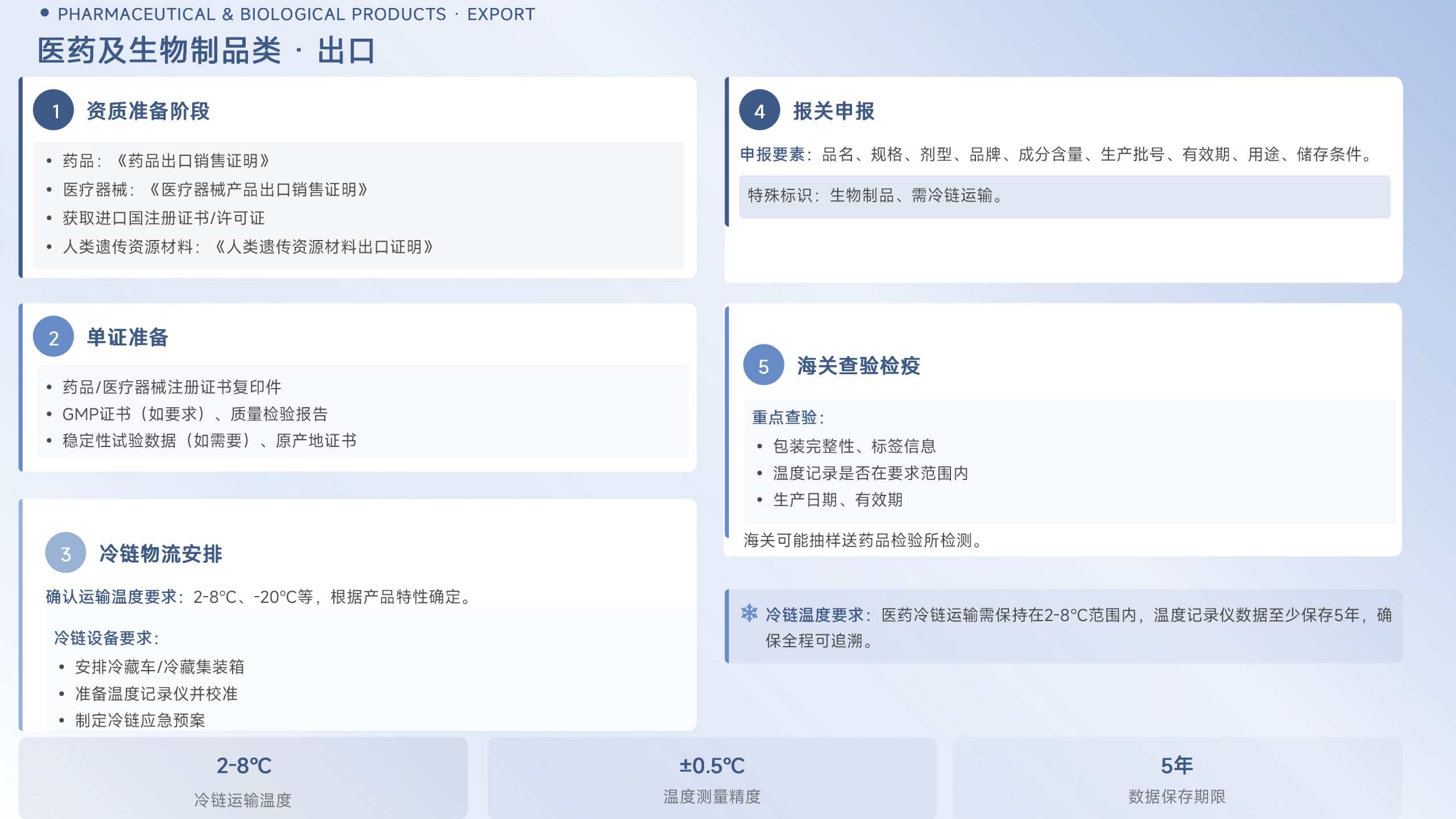The width and height of the screenshot is (1456, 819).
Task: Click the 2-8℃ cold chain temperature card
Action: point(243,779)
